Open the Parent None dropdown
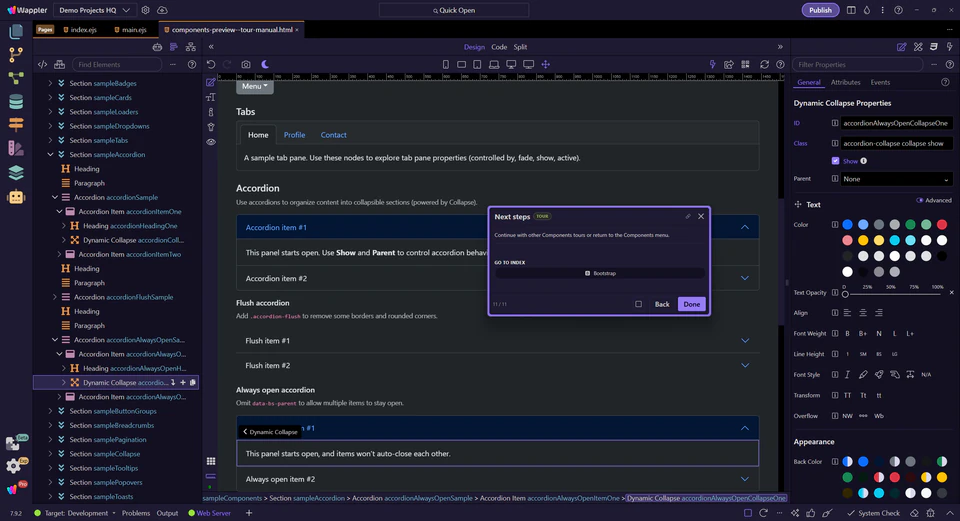 coord(896,179)
